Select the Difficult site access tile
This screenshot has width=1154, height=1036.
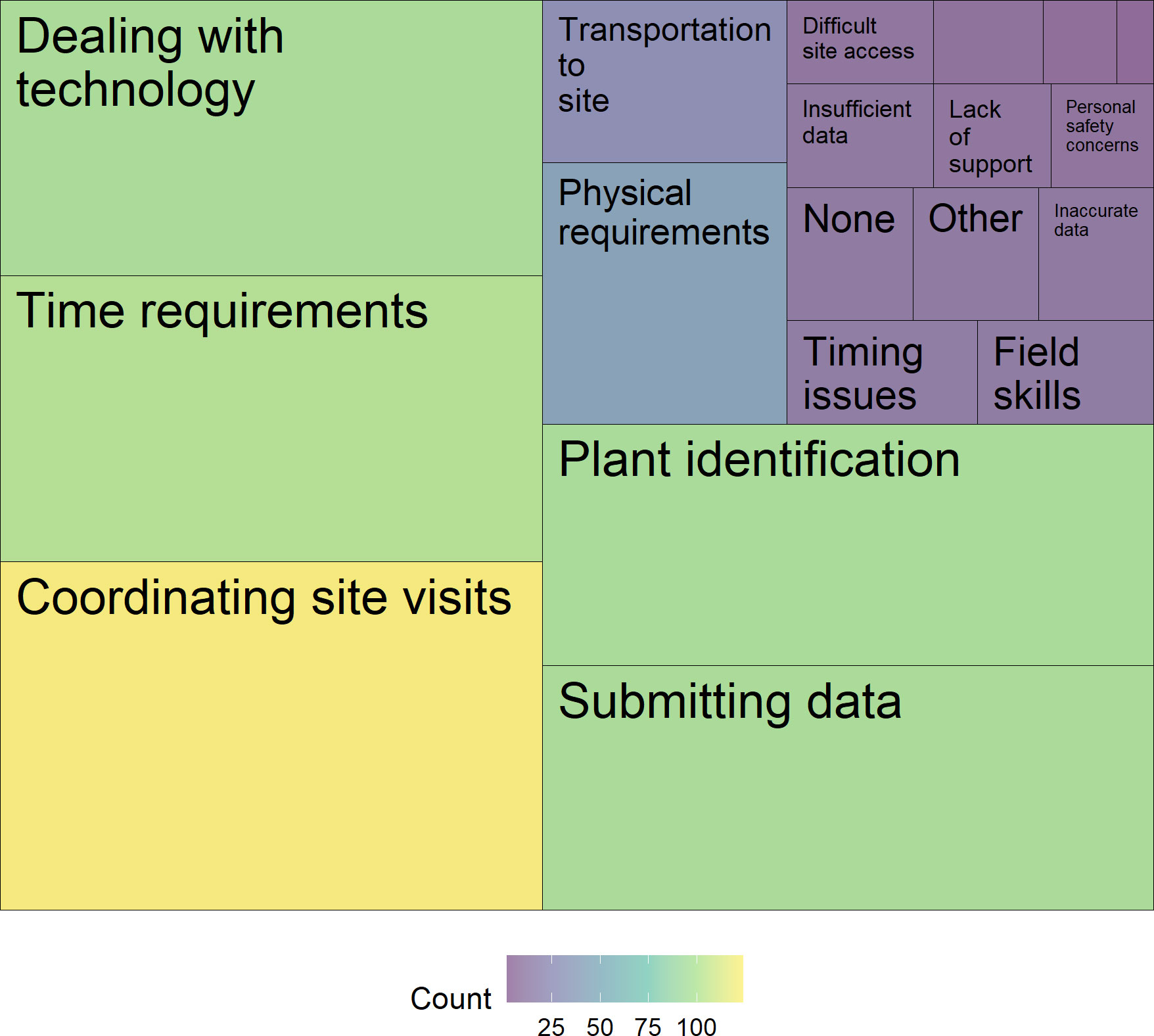pos(860,42)
